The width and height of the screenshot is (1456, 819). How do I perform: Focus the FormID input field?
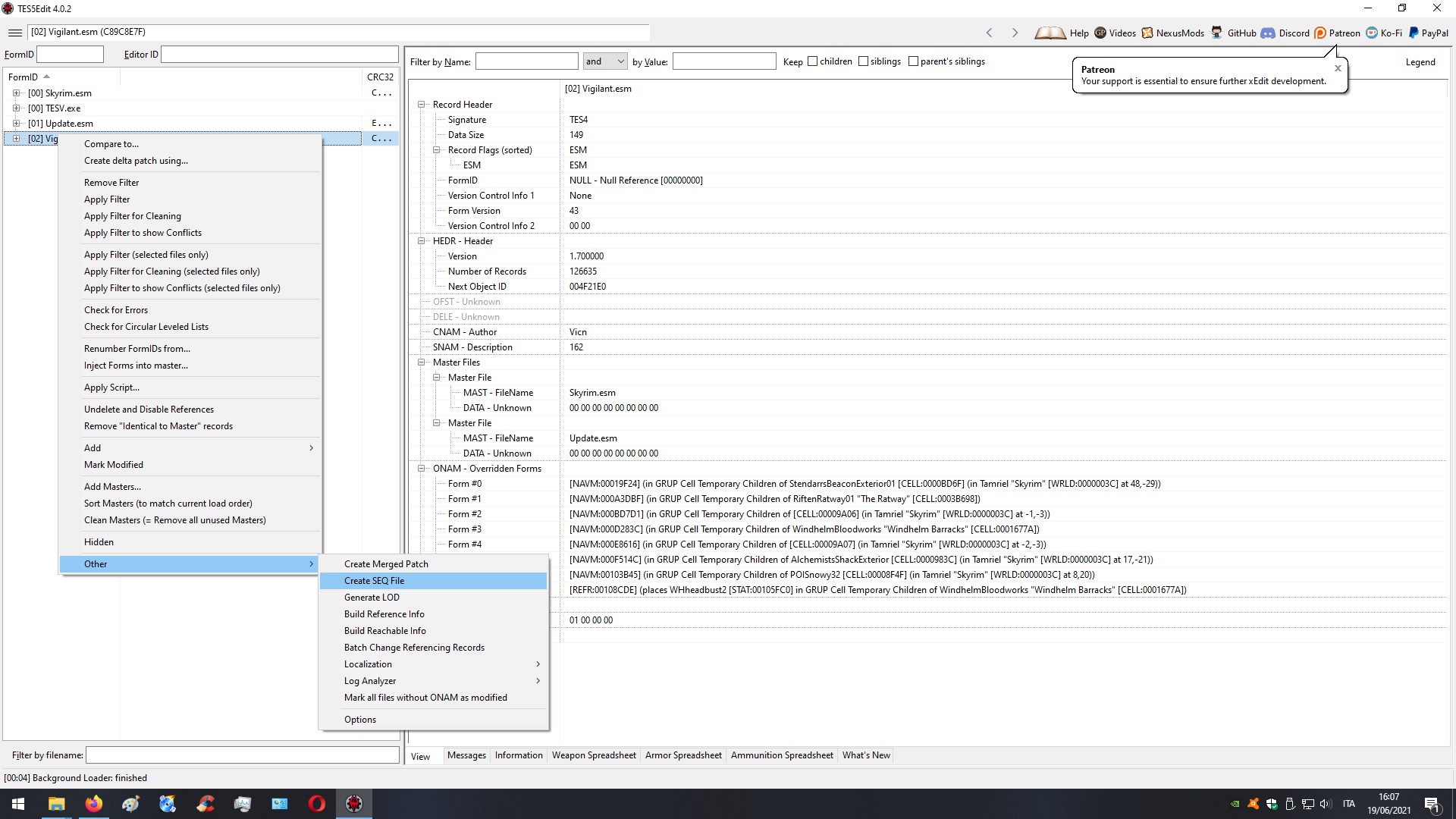pos(70,55)
